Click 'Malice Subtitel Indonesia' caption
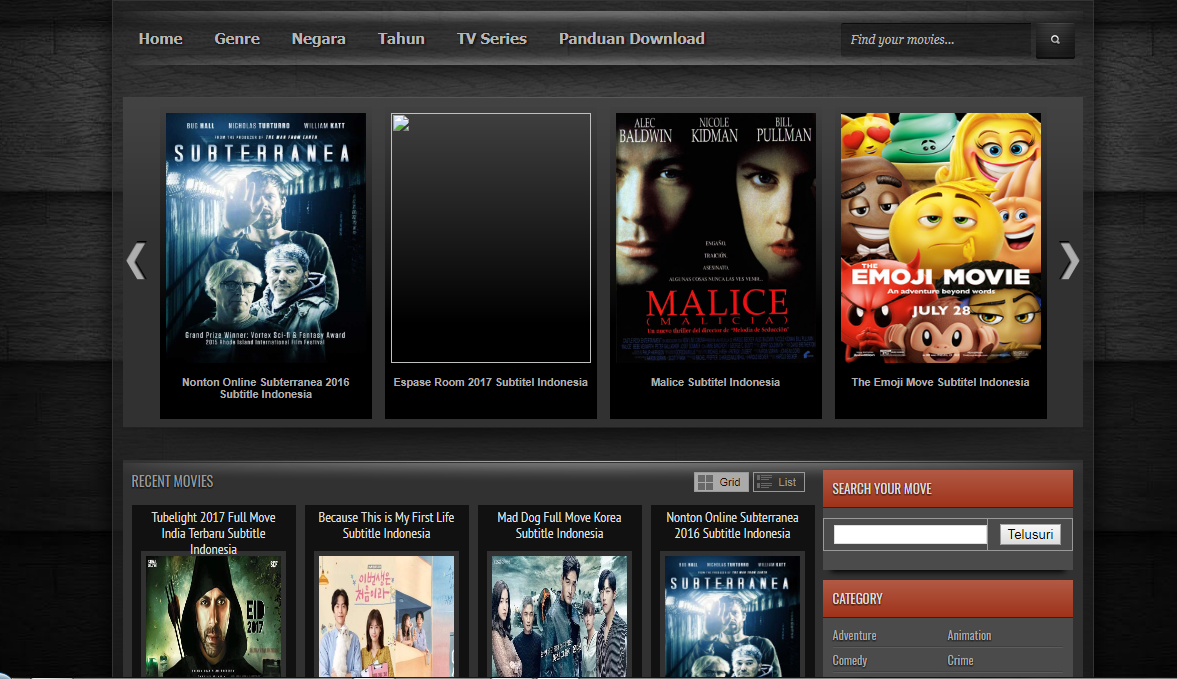The image size is (1177, 679). point(715,382)
